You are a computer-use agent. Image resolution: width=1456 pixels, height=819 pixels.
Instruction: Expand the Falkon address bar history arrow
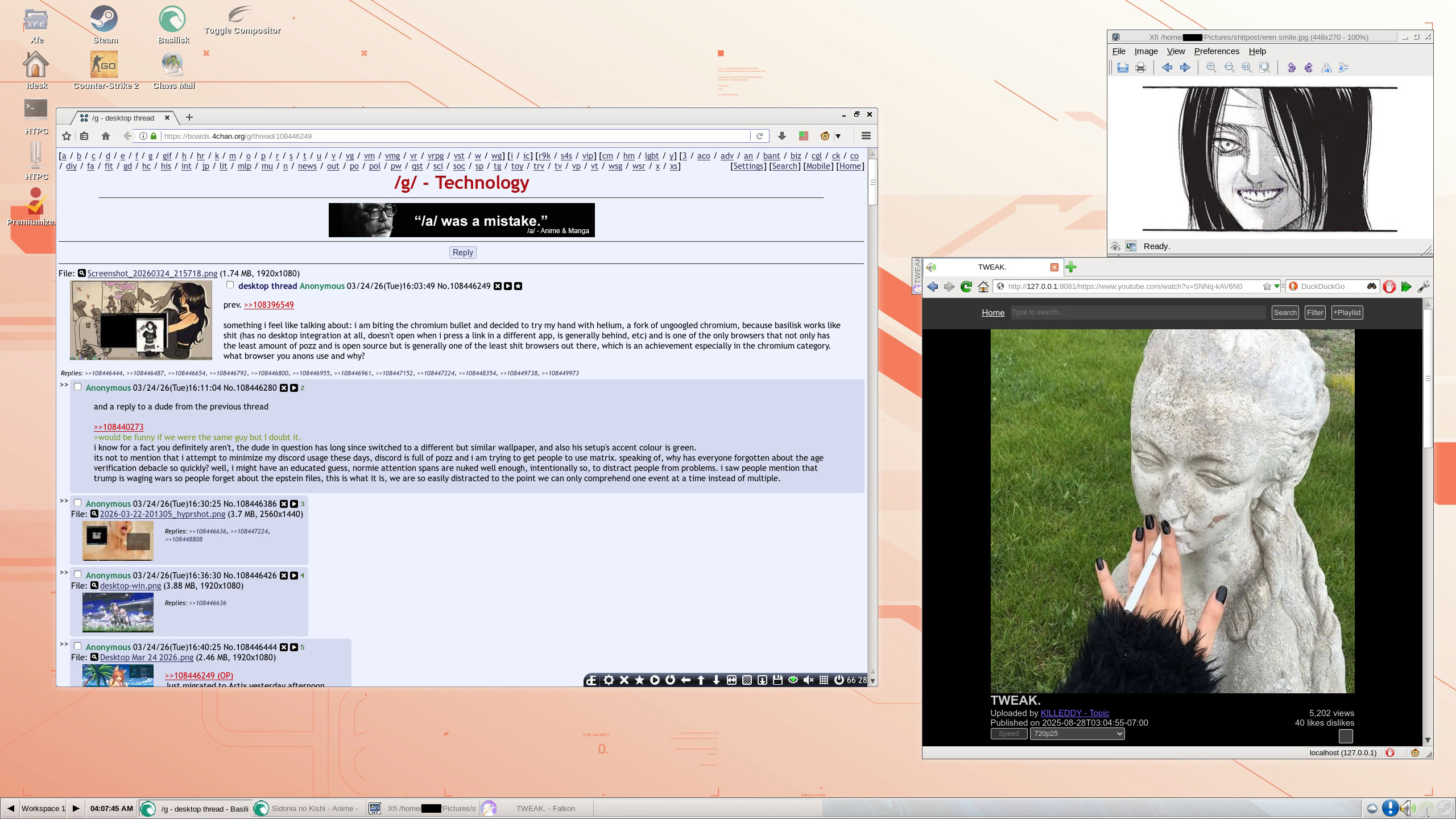[1276, 287]
